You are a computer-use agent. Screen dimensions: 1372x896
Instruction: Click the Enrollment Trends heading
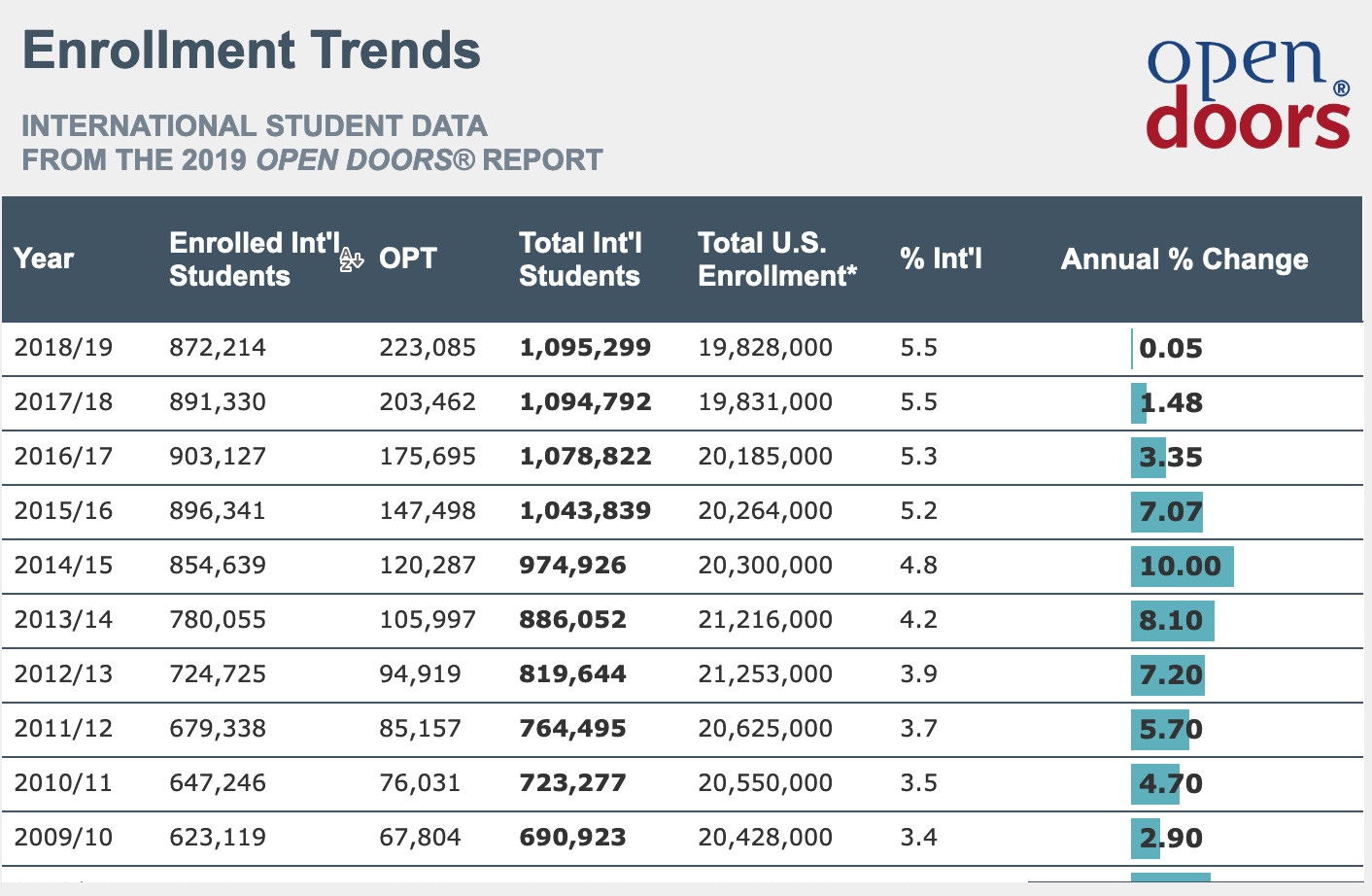click(252, 51)
